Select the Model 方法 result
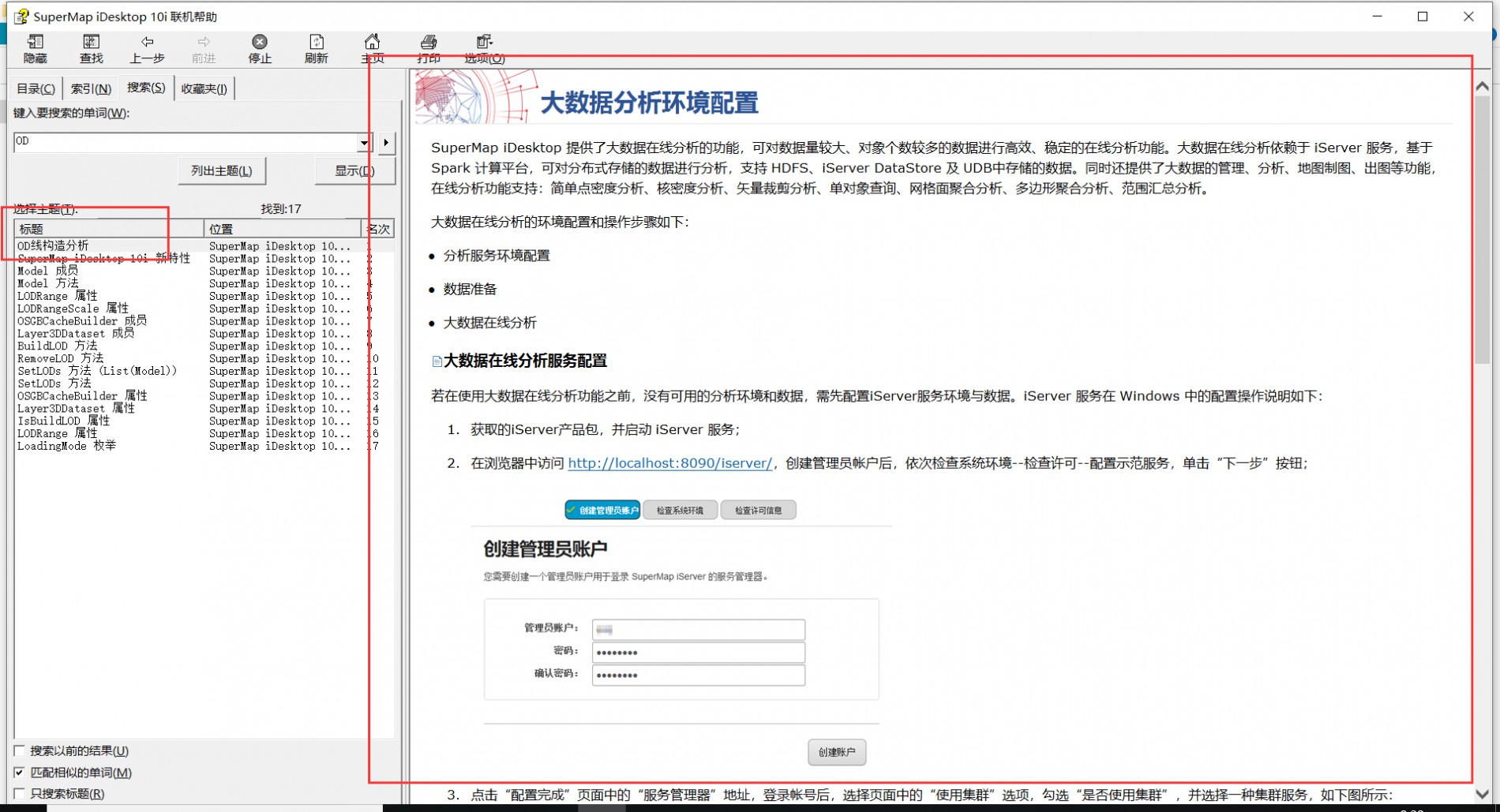Screen dimensions: 1500x812 (47, 283)
